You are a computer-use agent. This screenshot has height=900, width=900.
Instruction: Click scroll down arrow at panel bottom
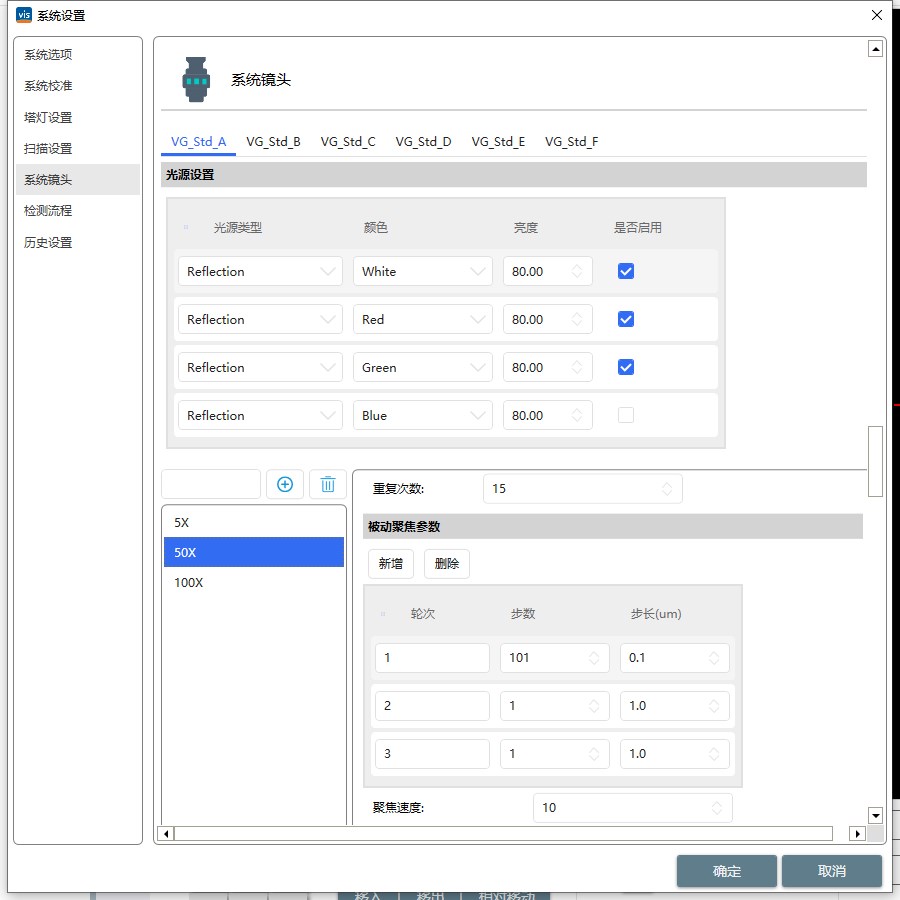875,816
